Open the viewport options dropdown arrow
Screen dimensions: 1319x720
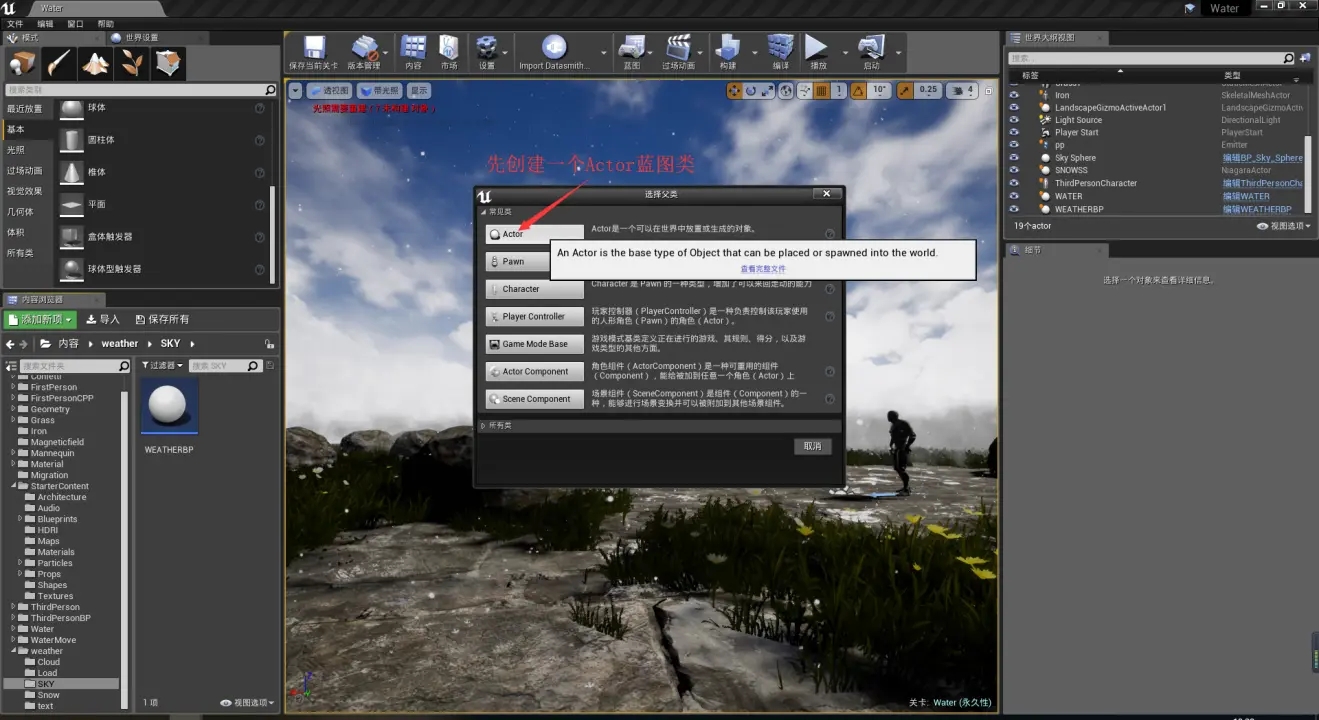coord(295,90)
